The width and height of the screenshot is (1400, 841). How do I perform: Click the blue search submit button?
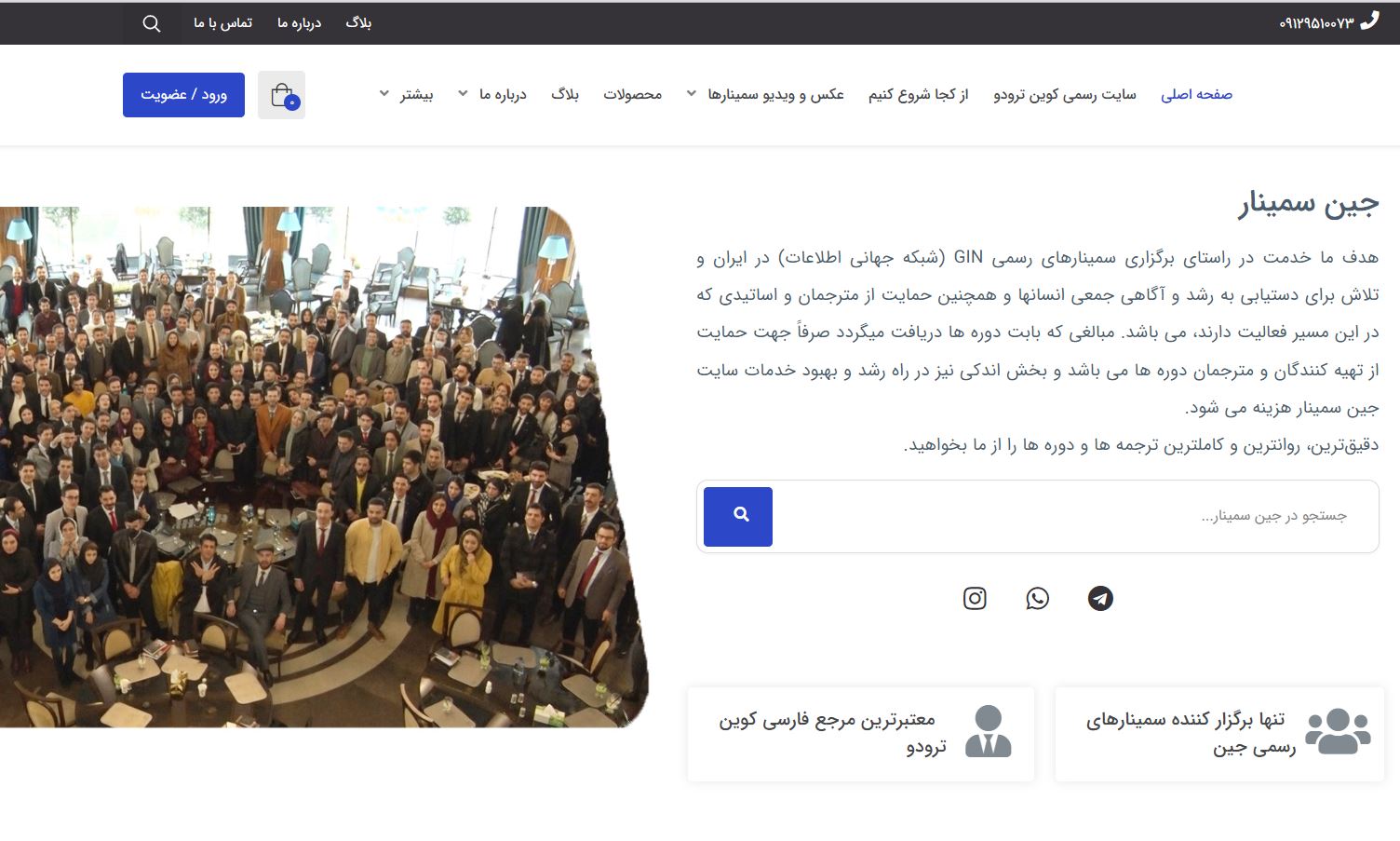point(737,516)
